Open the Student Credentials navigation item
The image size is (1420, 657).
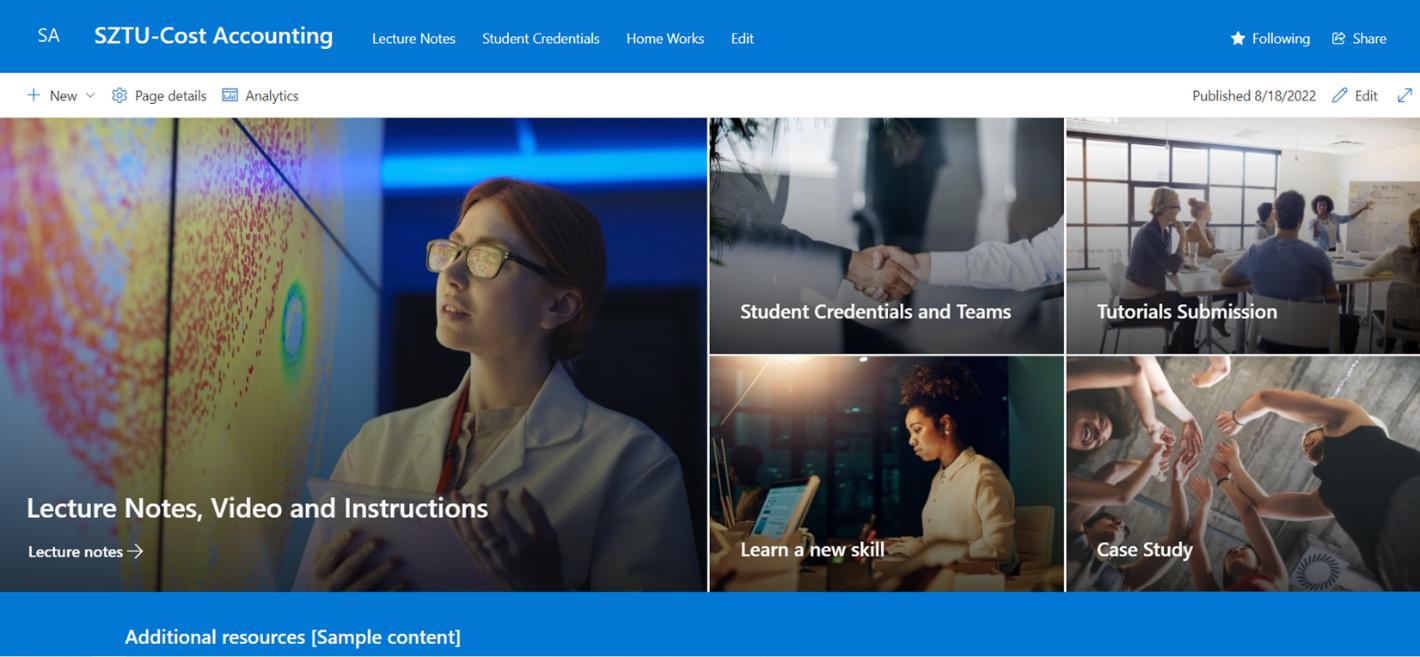541,38
